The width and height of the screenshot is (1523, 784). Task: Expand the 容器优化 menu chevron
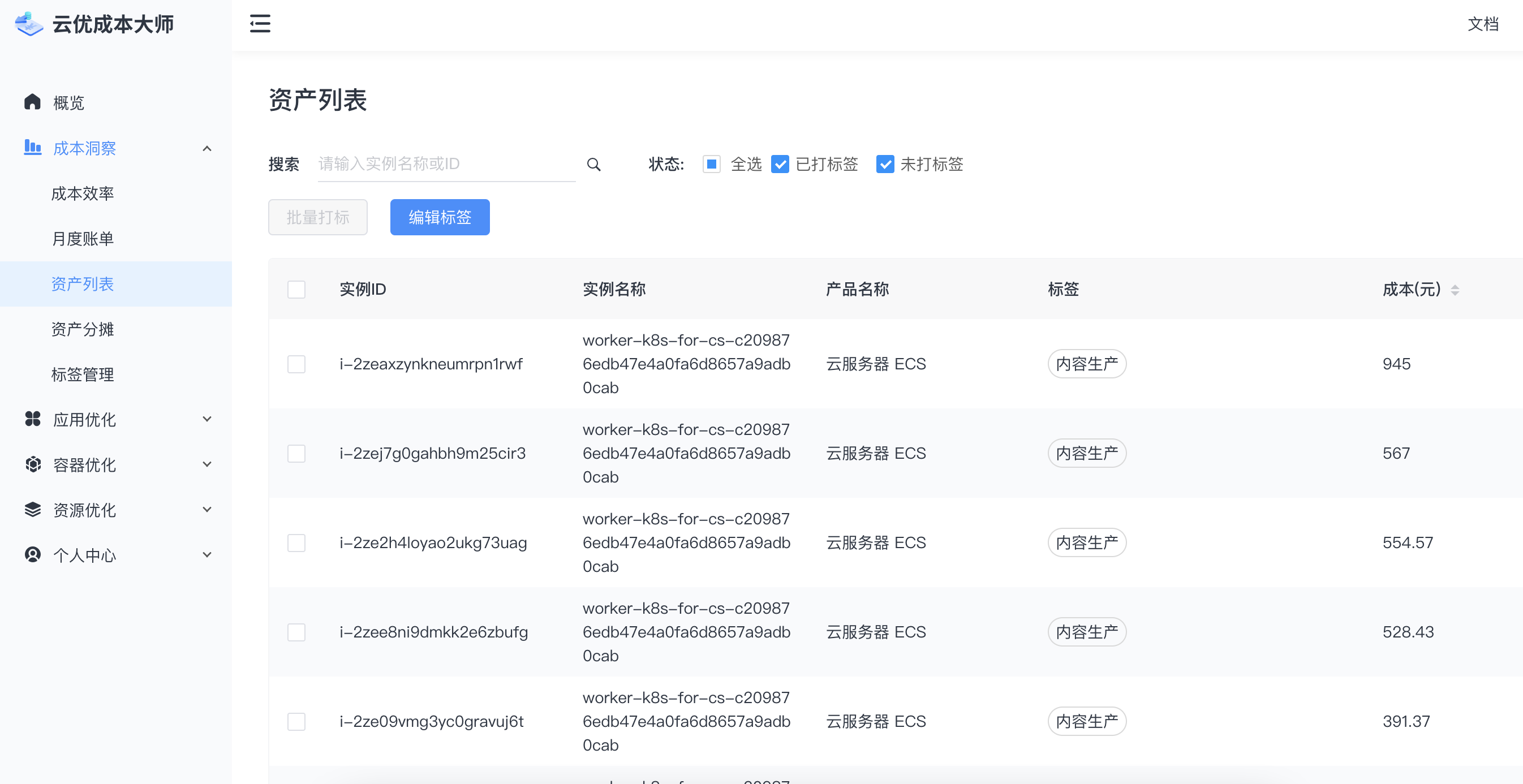coord(207,464)
